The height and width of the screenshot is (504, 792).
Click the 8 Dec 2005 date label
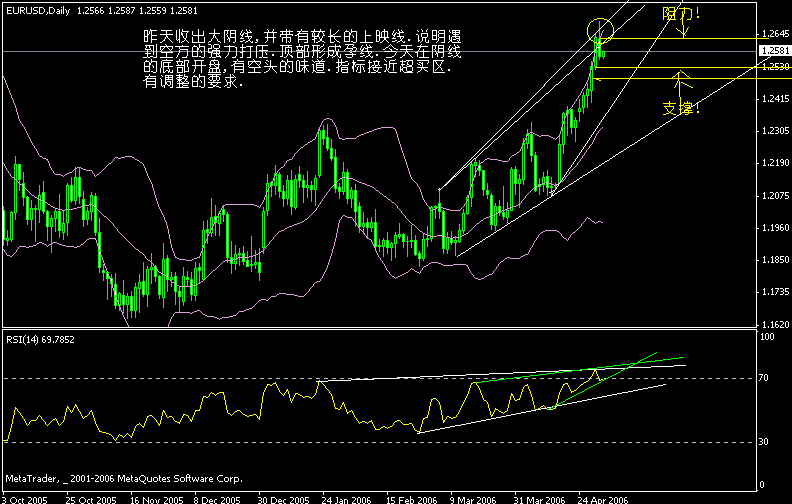pyautogui.click(x=218, y=499)
